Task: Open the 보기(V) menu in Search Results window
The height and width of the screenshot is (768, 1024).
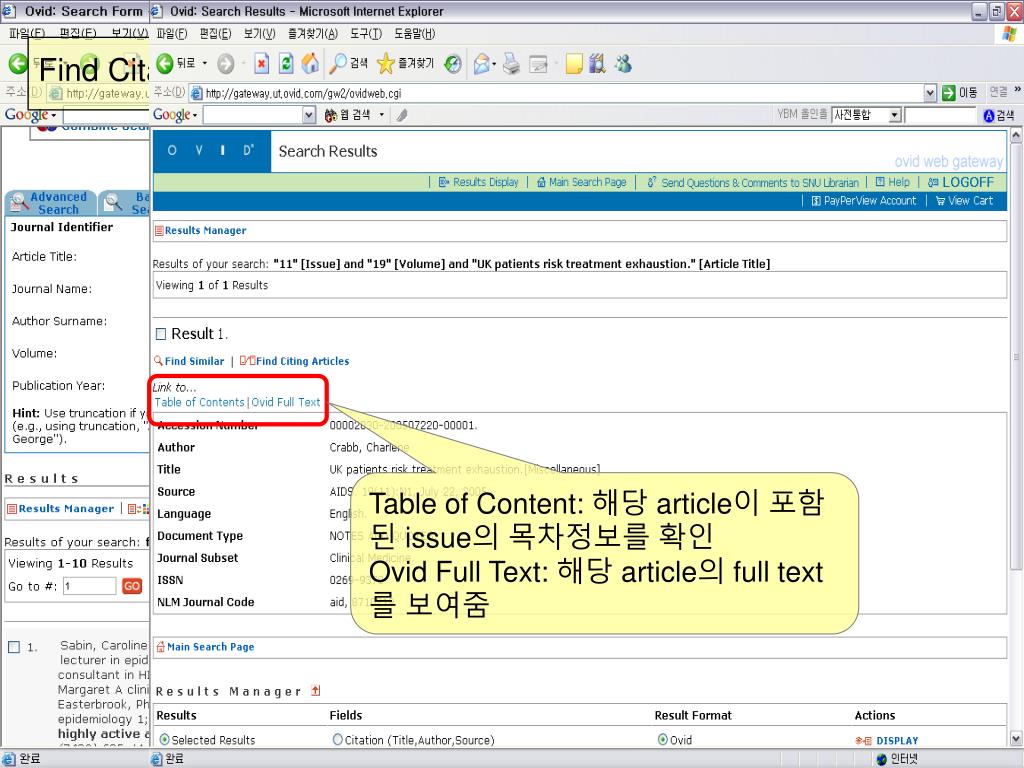Action: pos(259,34)
